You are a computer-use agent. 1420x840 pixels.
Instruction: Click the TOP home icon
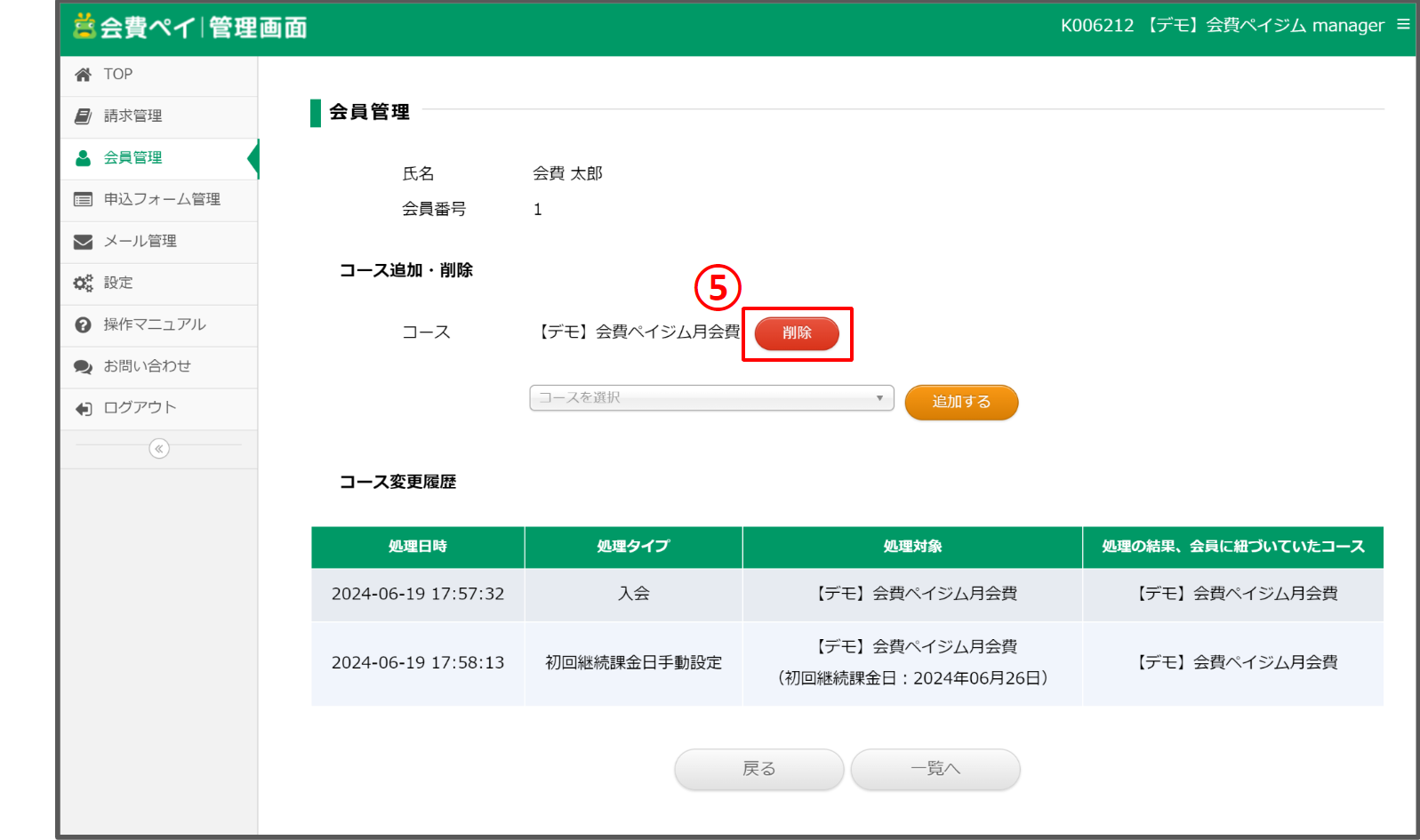[x=83, y=75]
